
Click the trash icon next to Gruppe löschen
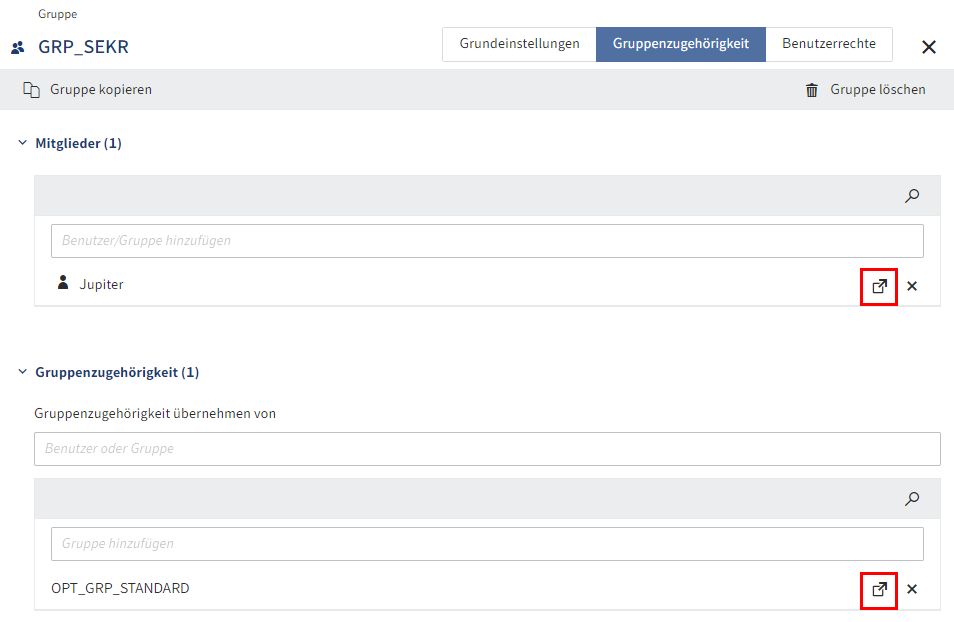812,89
